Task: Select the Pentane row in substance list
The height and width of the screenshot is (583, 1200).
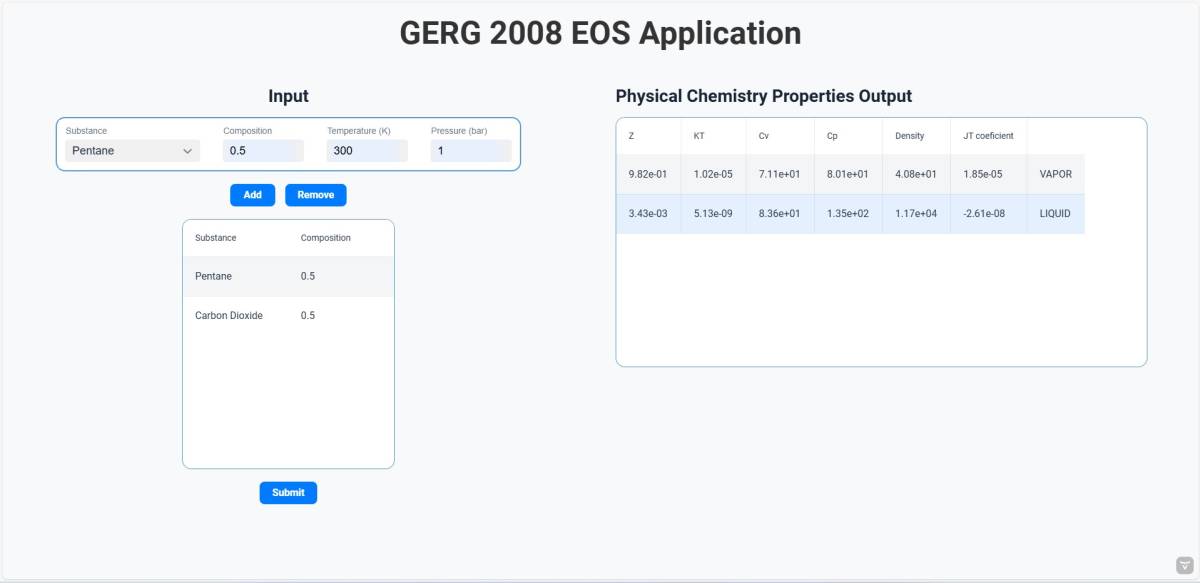Action: (288, 276)
